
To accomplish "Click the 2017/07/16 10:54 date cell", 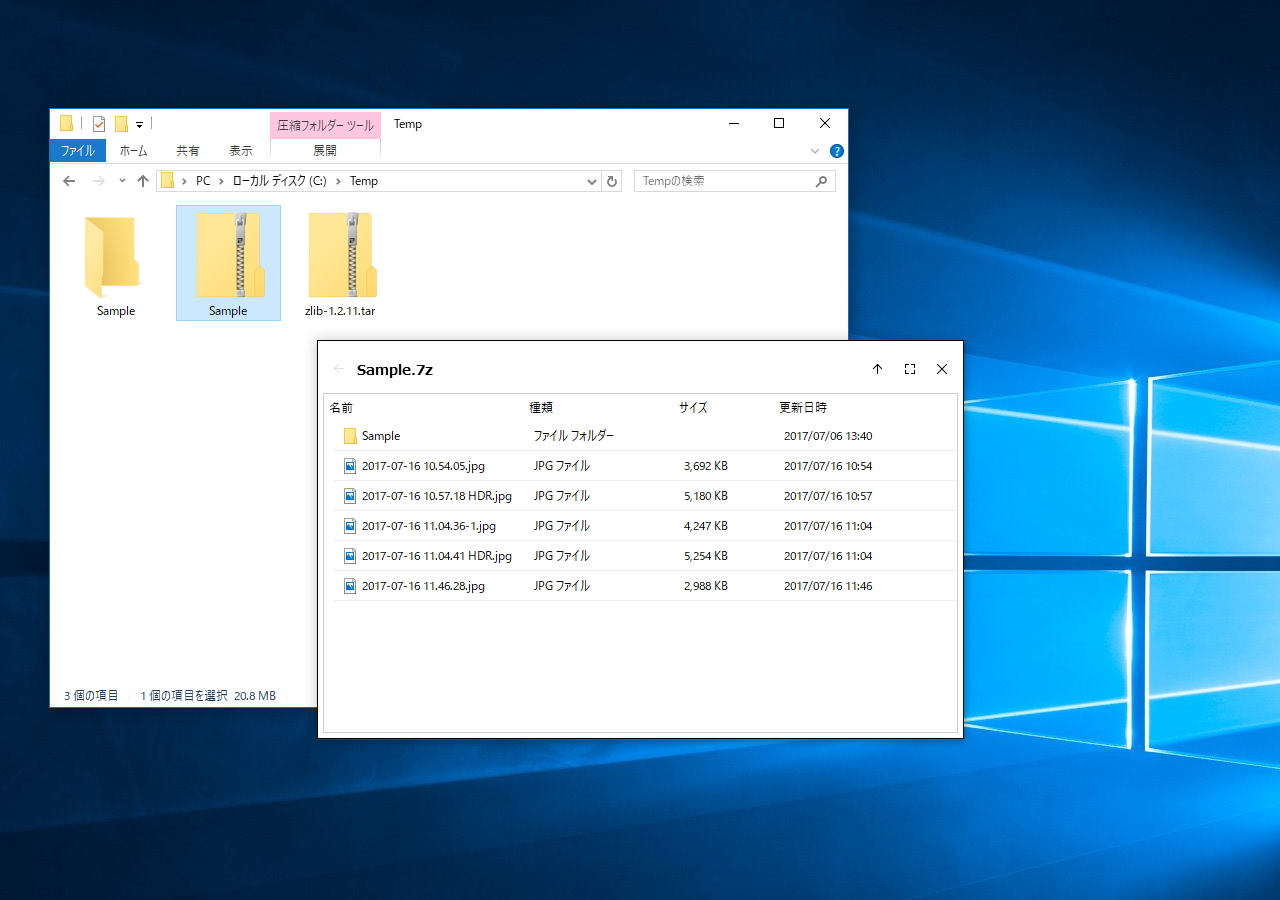I will (828, 466).
